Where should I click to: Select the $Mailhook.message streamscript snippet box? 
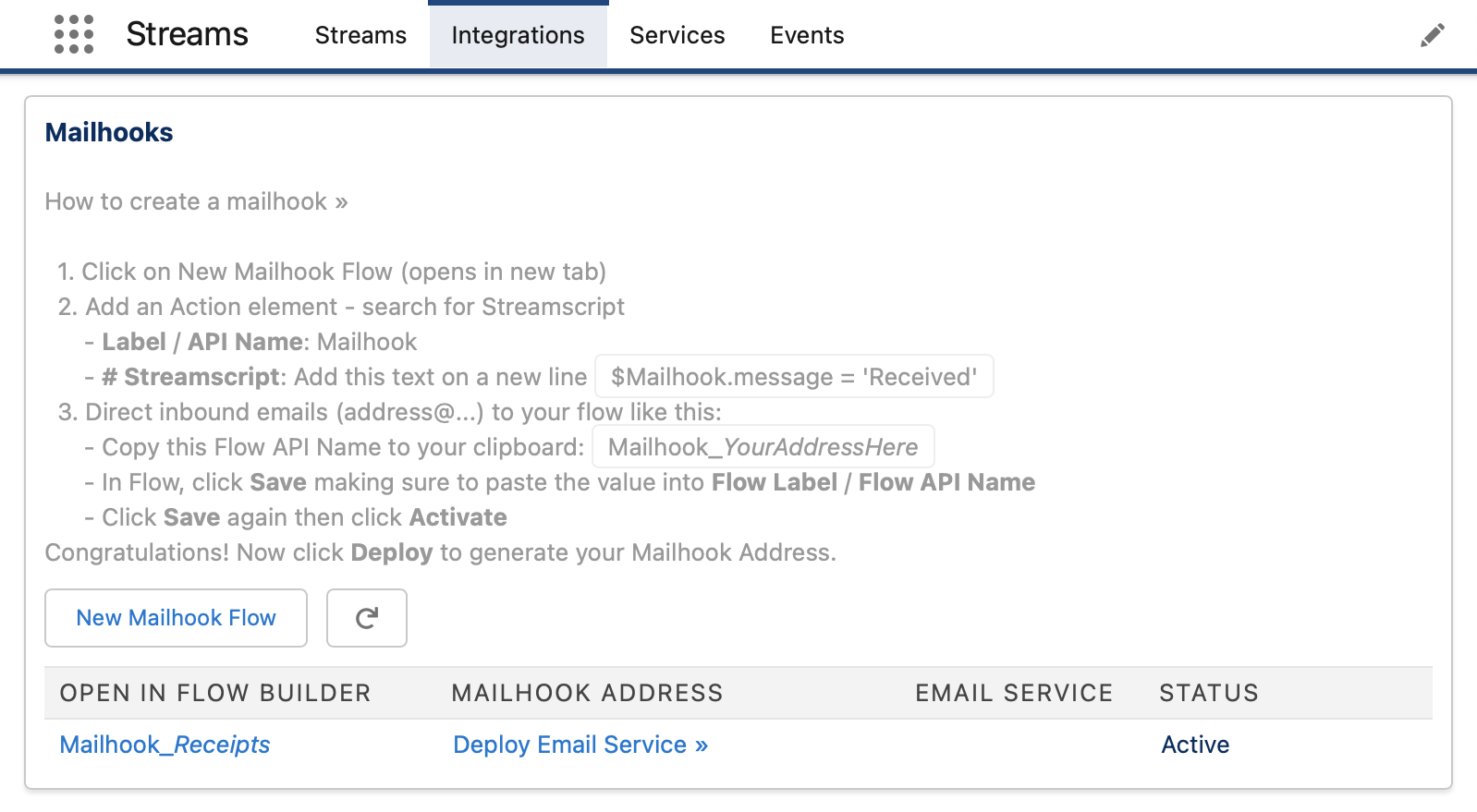coord(793,377)
